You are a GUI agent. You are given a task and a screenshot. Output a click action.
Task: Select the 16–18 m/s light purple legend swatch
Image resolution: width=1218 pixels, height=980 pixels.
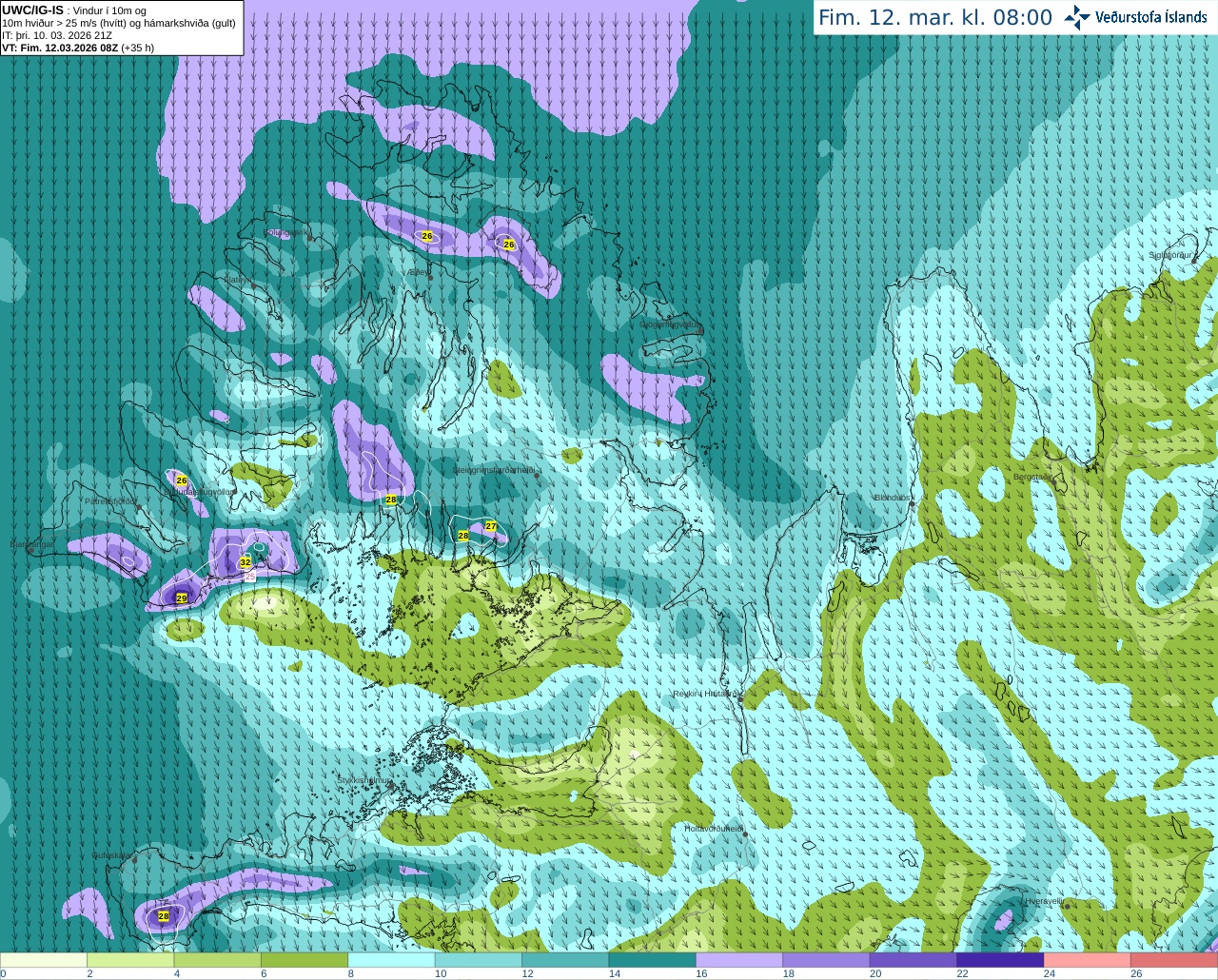(x=739, y=960)
